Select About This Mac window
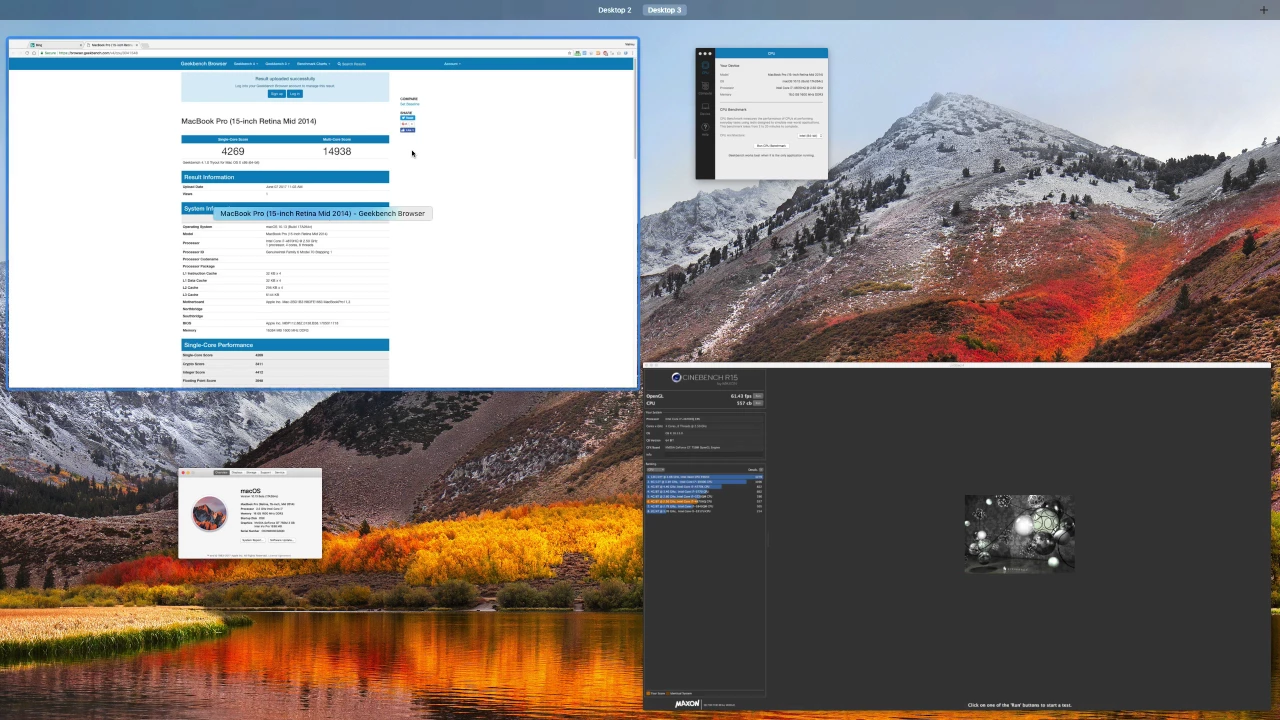 point(250,513)
